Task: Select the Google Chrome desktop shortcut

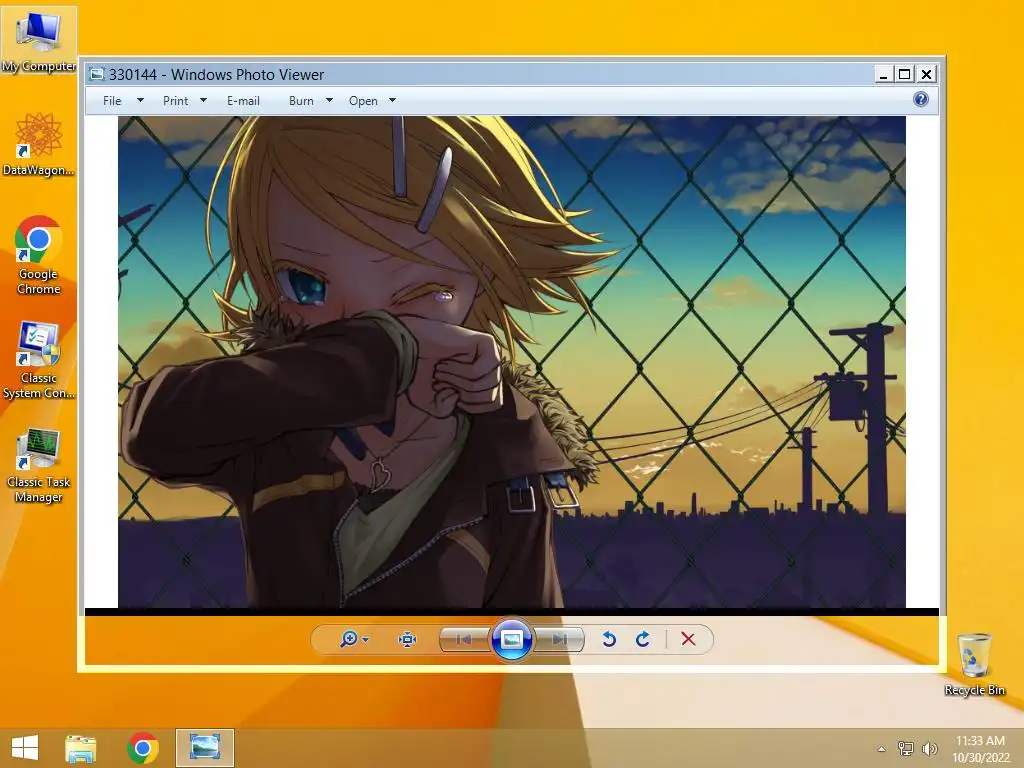Action: tap(39, 255)
